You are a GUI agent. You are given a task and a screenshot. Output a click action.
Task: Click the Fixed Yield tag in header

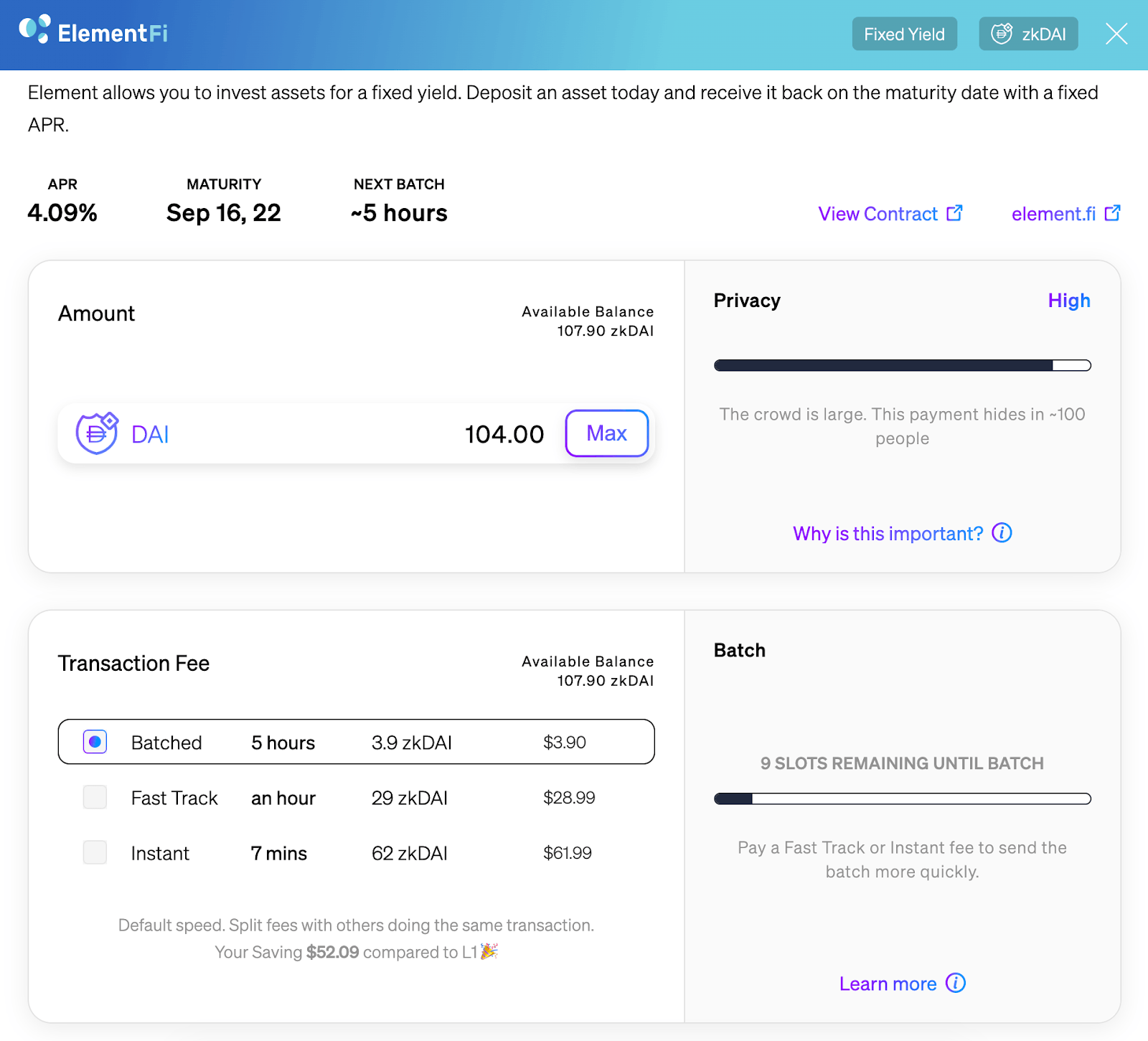905,34
